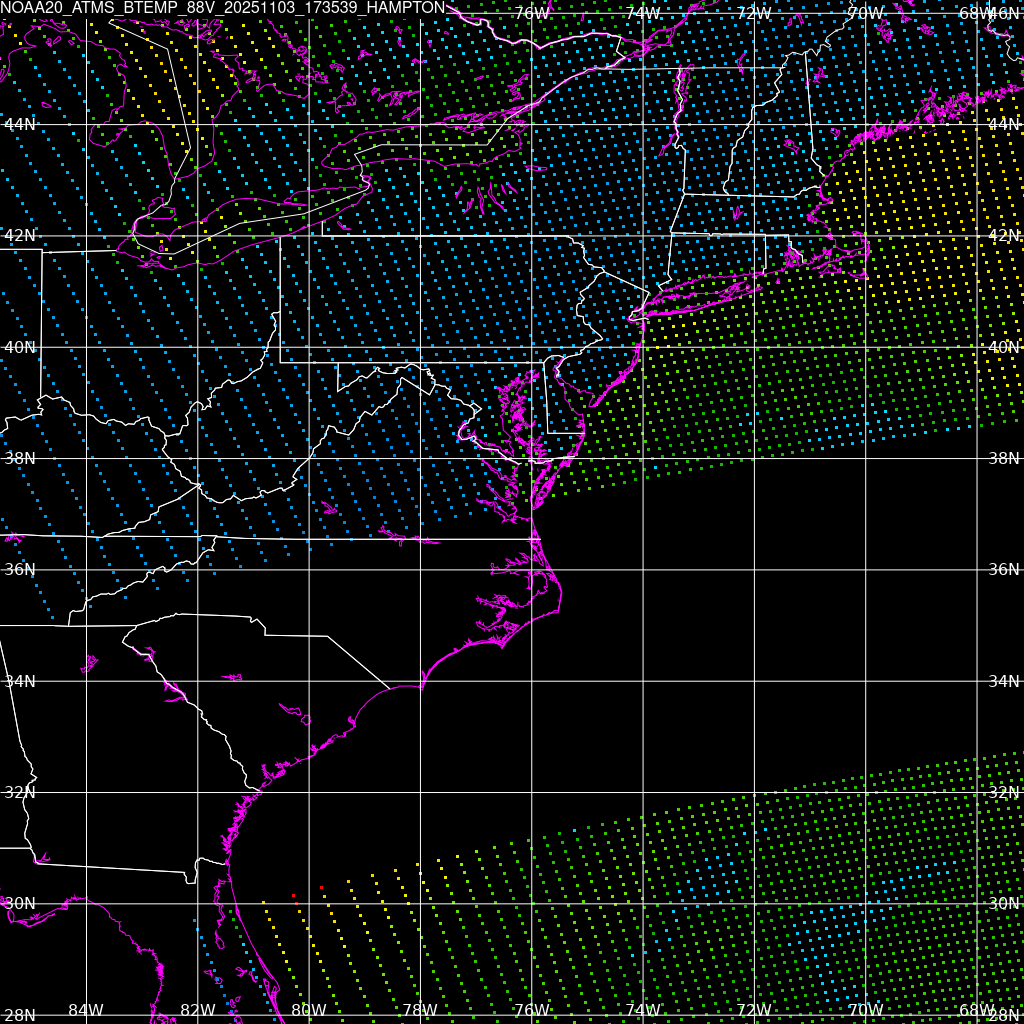Click the 70W label at top edge
Viewport: 1024px width, 1024px height.
(864, 13)
